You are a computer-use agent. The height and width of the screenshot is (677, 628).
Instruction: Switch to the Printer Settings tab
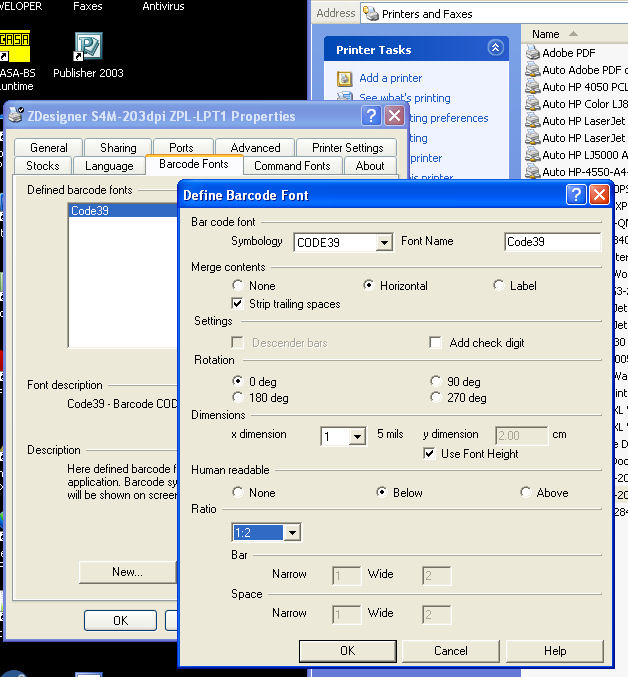pos(347,148)
